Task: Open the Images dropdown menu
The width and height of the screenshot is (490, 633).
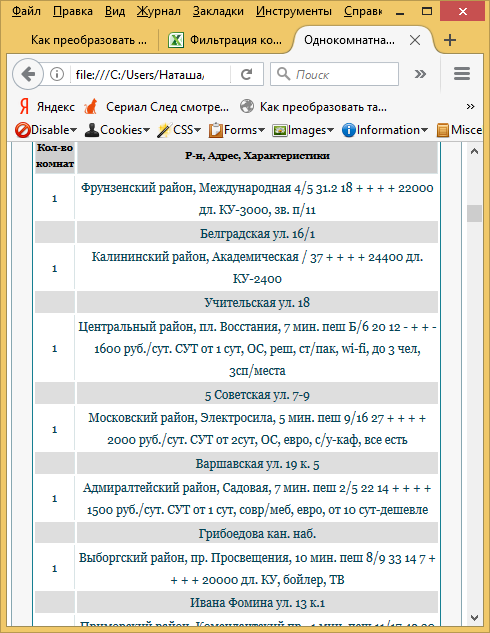Action: tap(303, 130)
